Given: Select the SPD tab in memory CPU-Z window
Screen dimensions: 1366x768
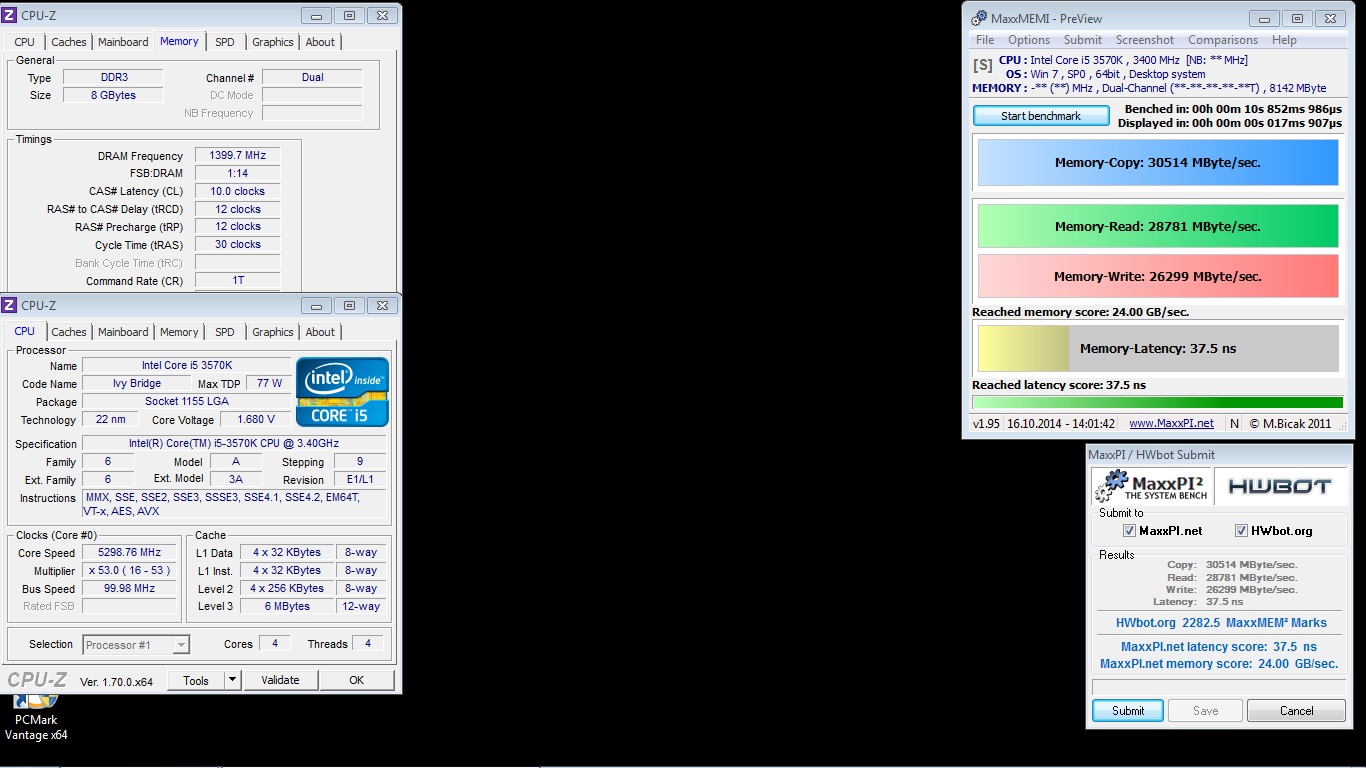Looking at the screenshot, I should click(x=225, y=42).
